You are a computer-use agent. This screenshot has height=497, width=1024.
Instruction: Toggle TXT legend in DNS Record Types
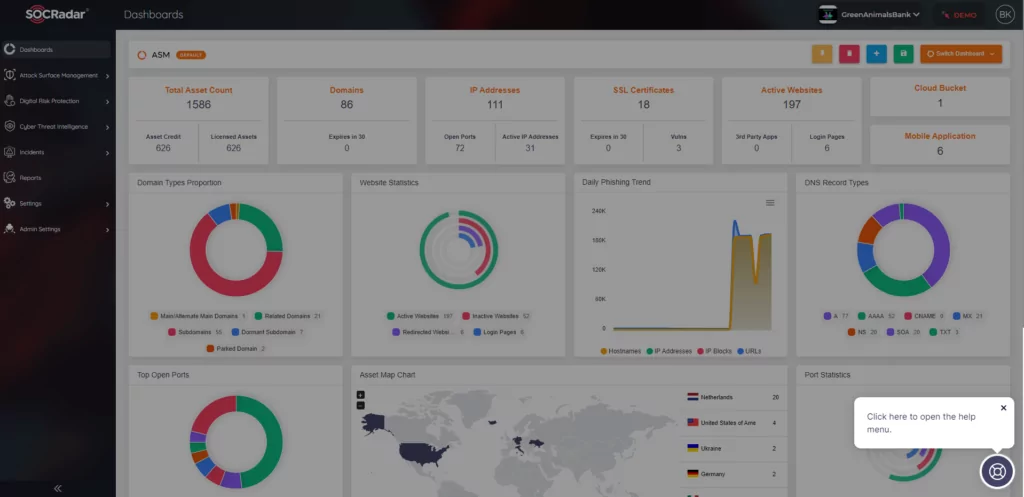944,332
